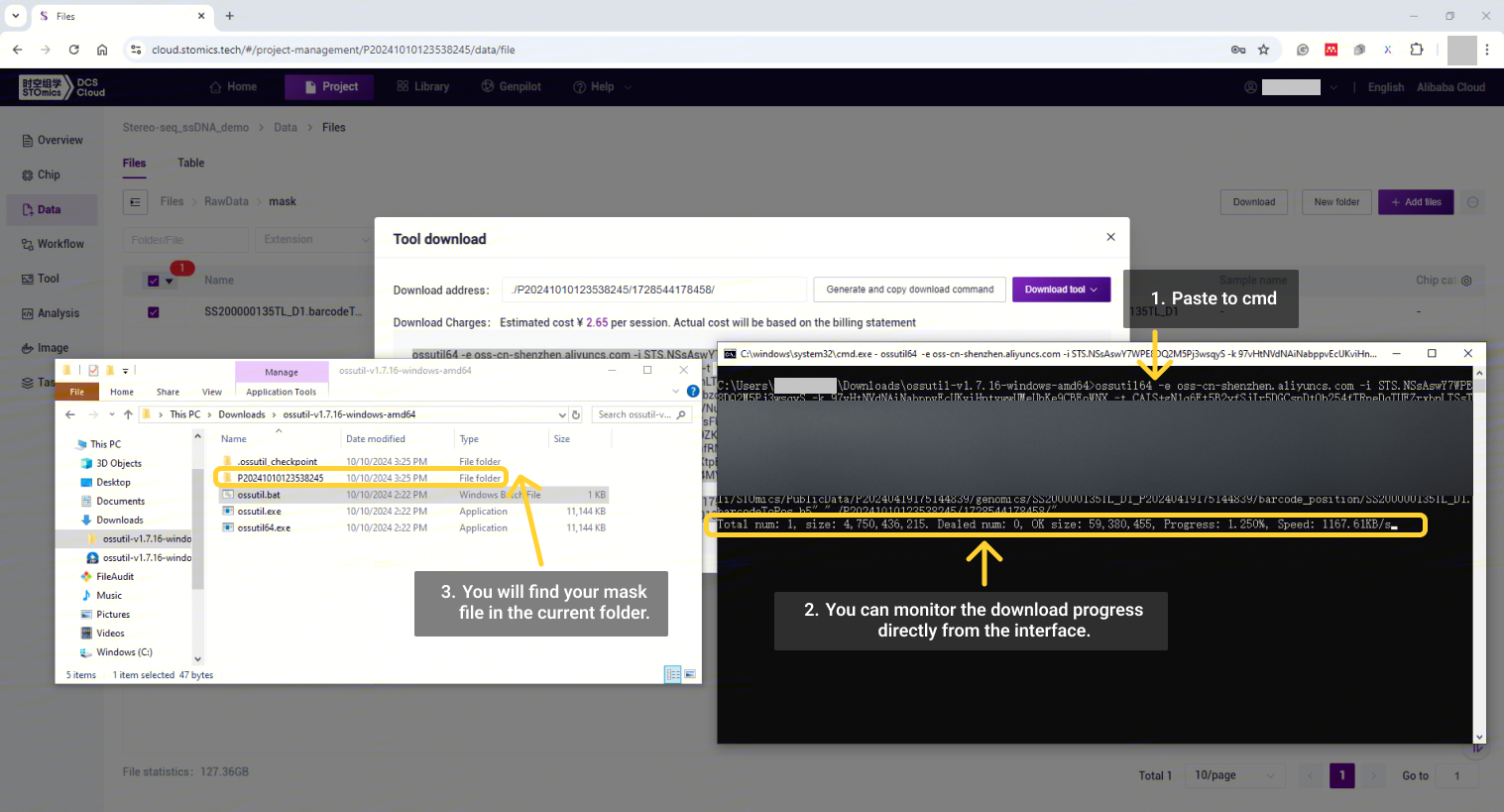The height and width of the screenshot is (812, 1504).
Task: Toggle the select-all checkbox in table header
Action: [x=153, y=281]
